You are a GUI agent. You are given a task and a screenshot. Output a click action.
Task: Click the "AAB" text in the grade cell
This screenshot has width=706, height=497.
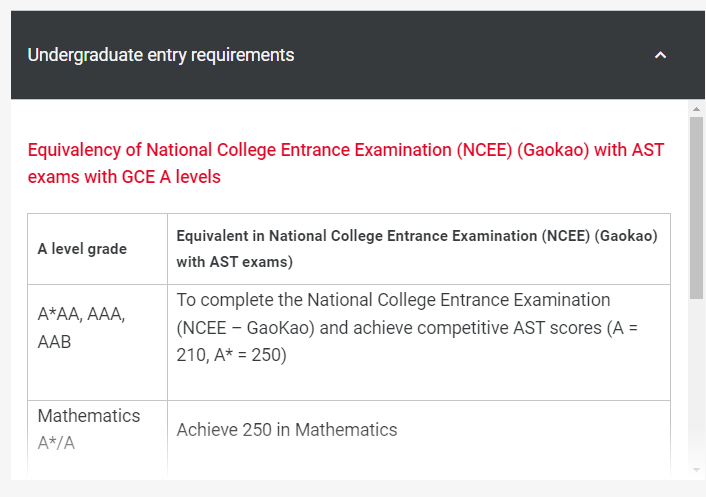(57, 342)
